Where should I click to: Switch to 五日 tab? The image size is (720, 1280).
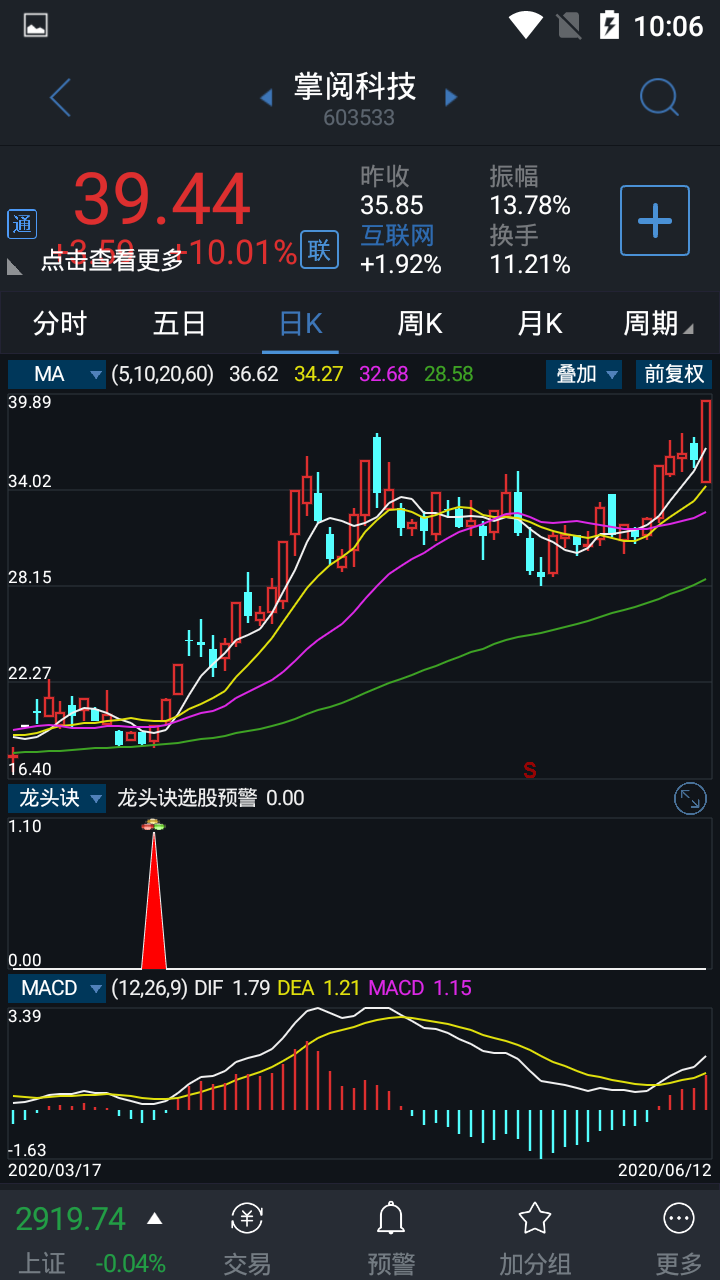180,324
